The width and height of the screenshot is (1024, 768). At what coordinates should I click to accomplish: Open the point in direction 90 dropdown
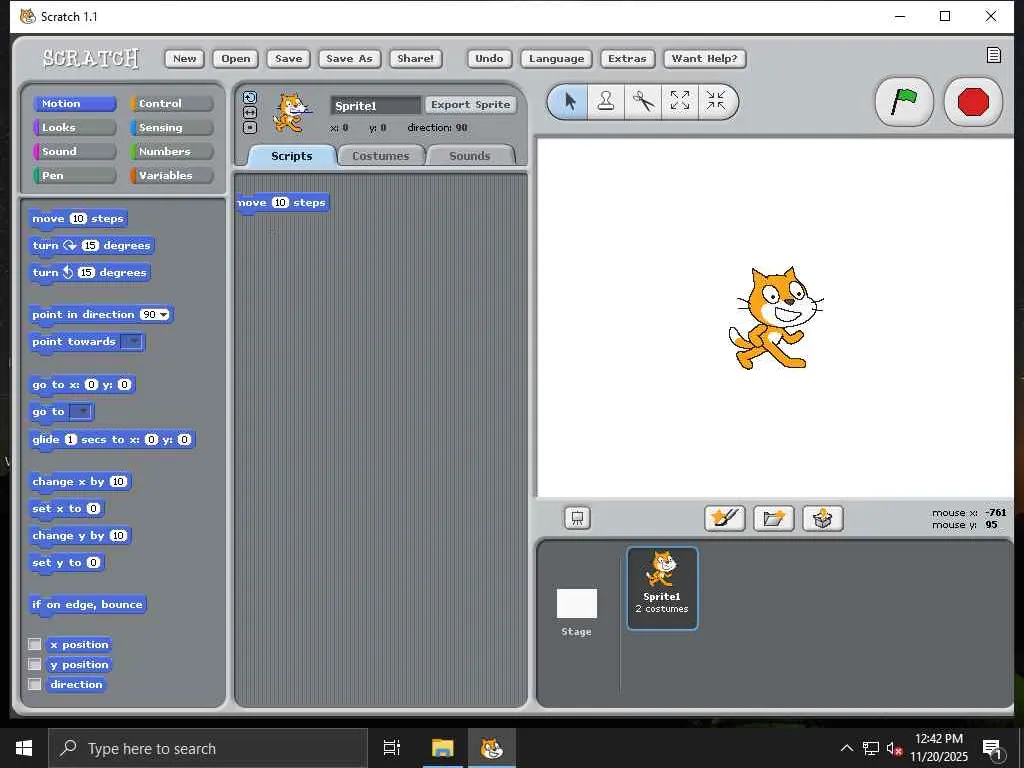(x=163, y=315)
